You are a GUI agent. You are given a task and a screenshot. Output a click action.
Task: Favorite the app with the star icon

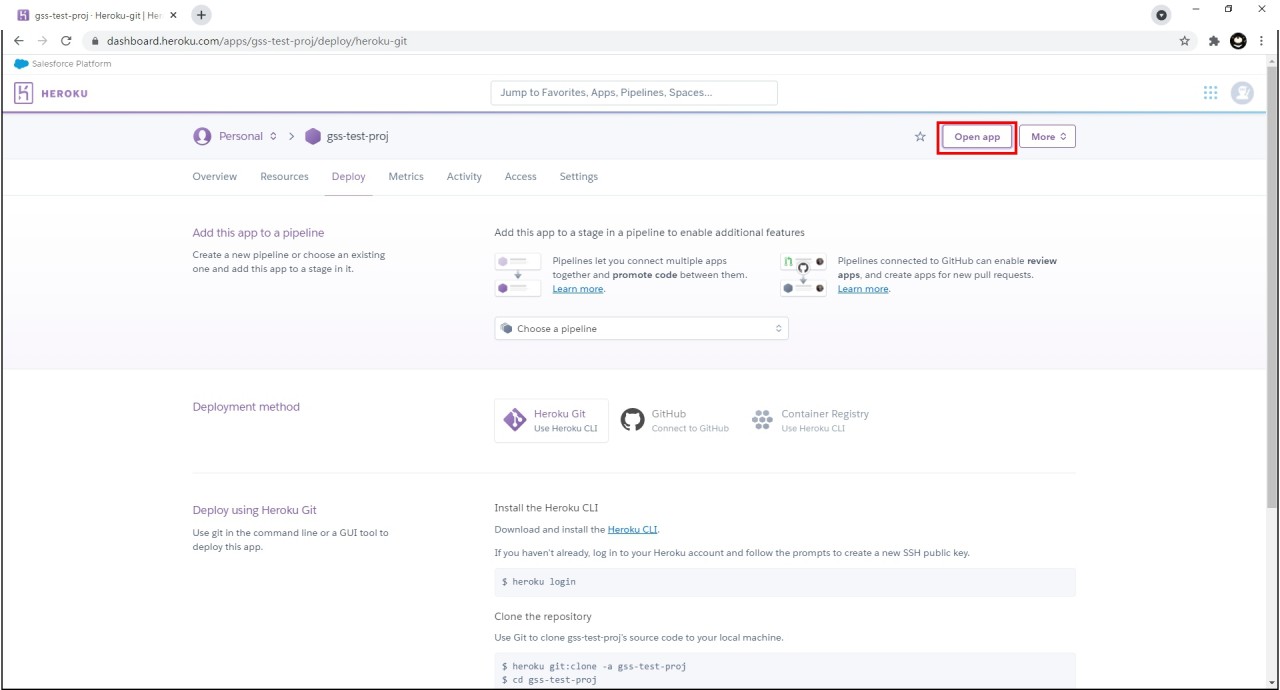click(x=920, y=137)
